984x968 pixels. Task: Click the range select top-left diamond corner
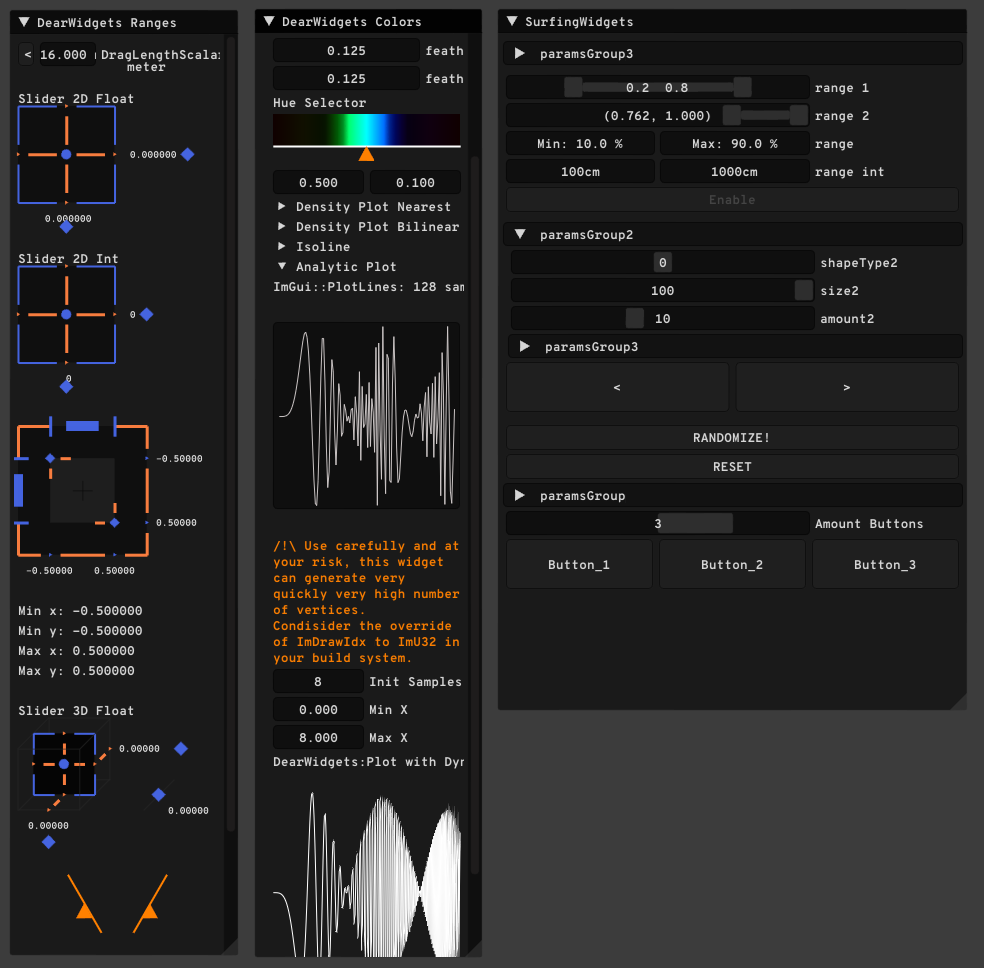coord(50,459)
